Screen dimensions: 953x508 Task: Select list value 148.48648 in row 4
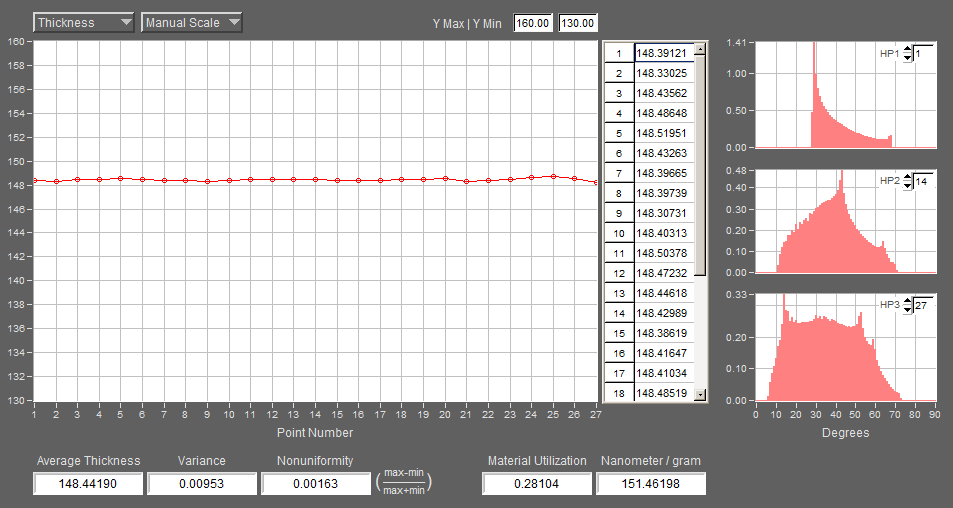(x=664, y=113)
